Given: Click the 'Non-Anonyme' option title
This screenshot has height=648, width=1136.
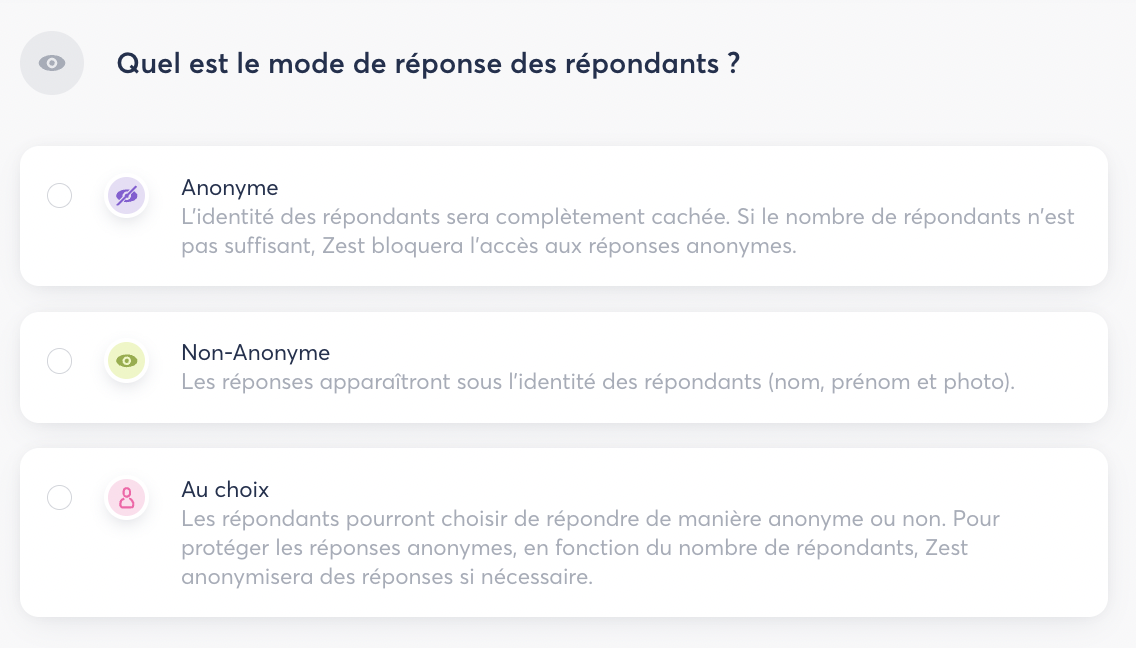Looking at the screenshot, I should coord(255,352).
